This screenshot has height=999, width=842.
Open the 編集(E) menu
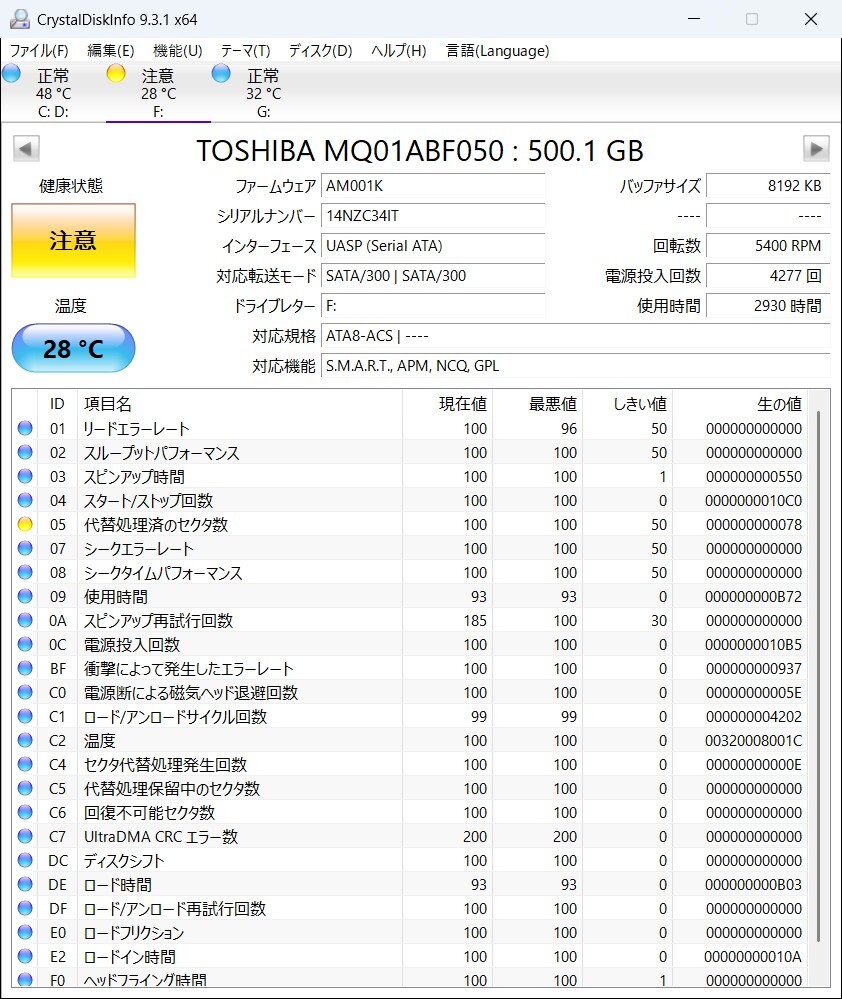[111, 50]
